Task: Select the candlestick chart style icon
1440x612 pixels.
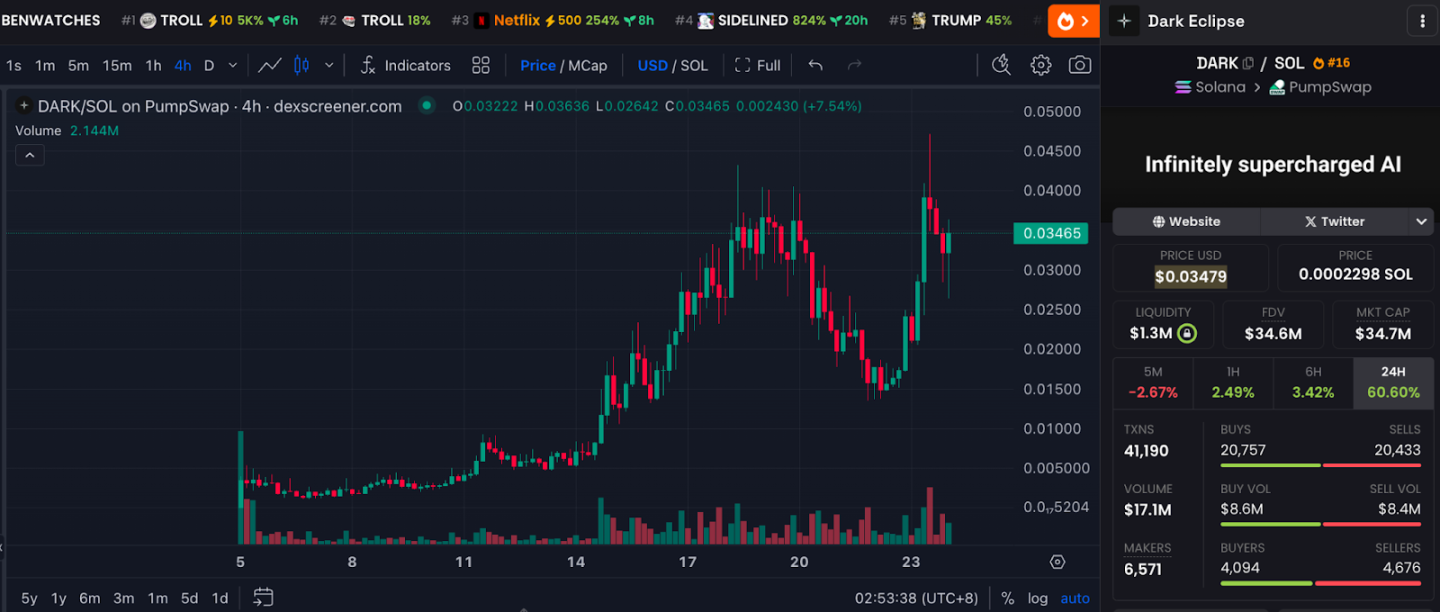Action: point(302,65)
